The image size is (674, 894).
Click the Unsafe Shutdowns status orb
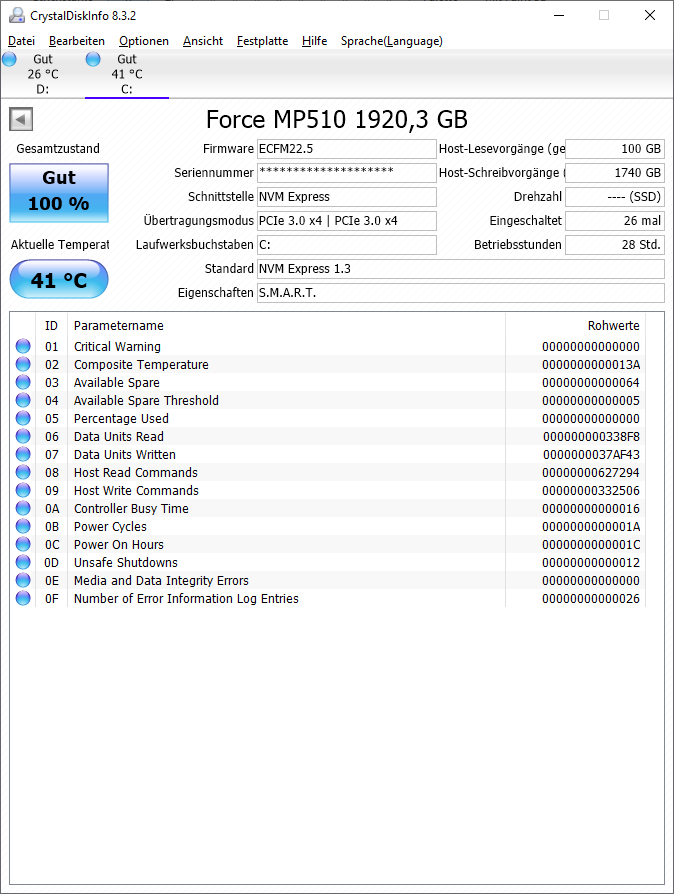(23, 562)
